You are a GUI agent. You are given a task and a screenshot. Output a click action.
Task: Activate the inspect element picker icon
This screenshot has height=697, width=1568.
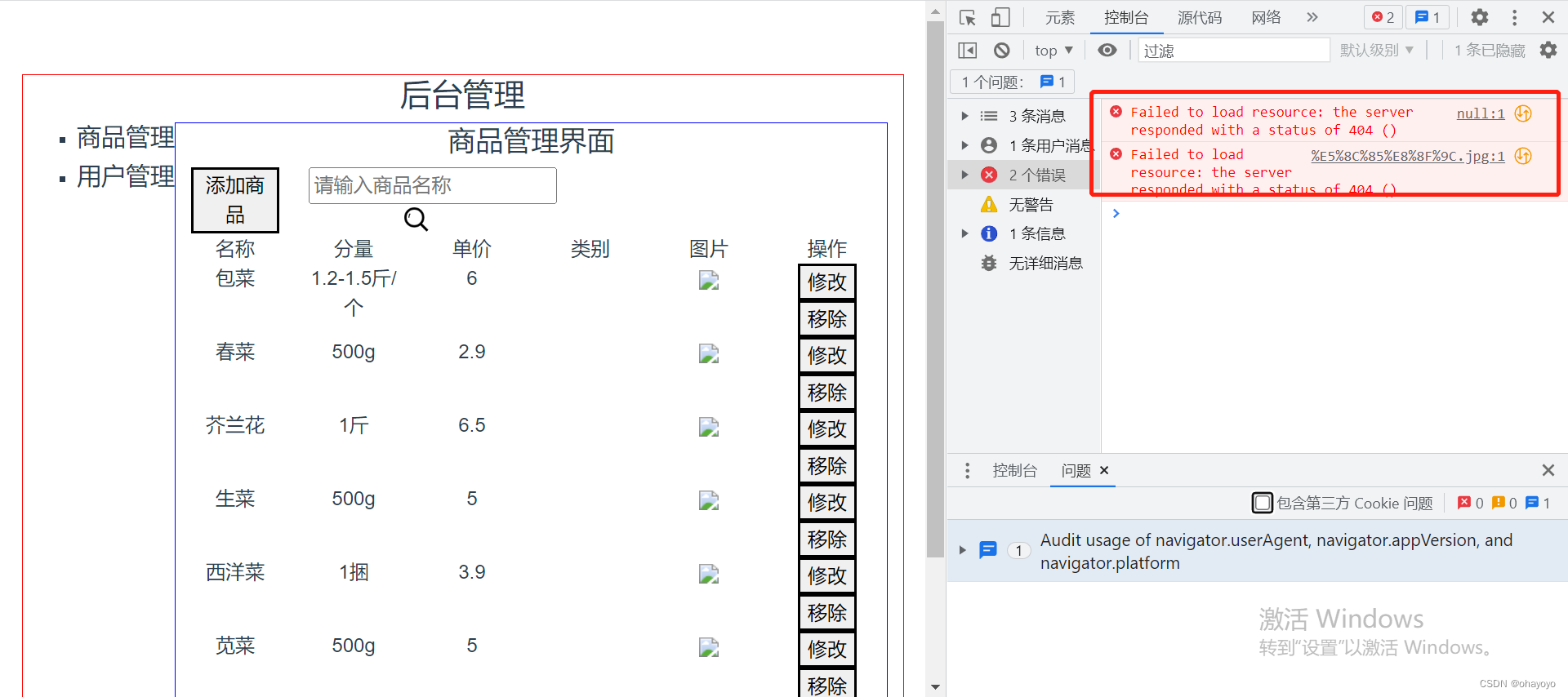point(968,17)
